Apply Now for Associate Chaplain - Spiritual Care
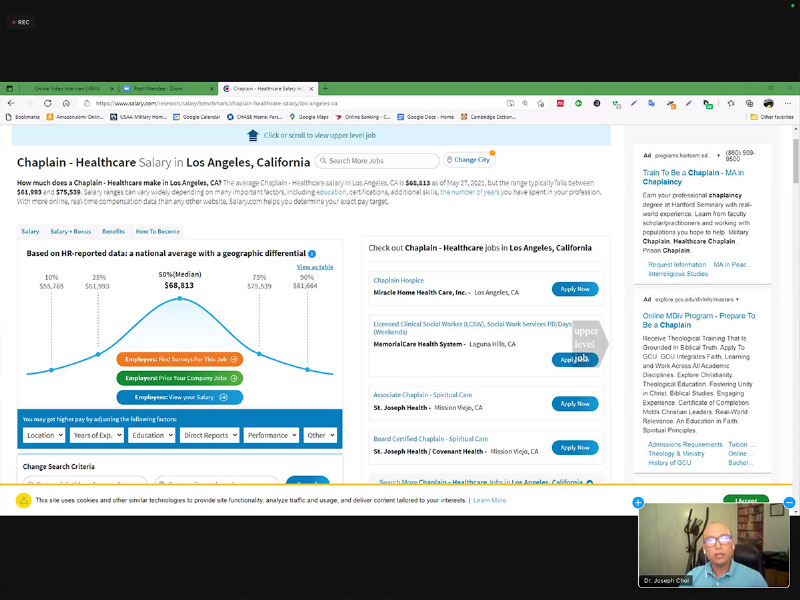This screenshot has height=600, width=800. [575, 404]
